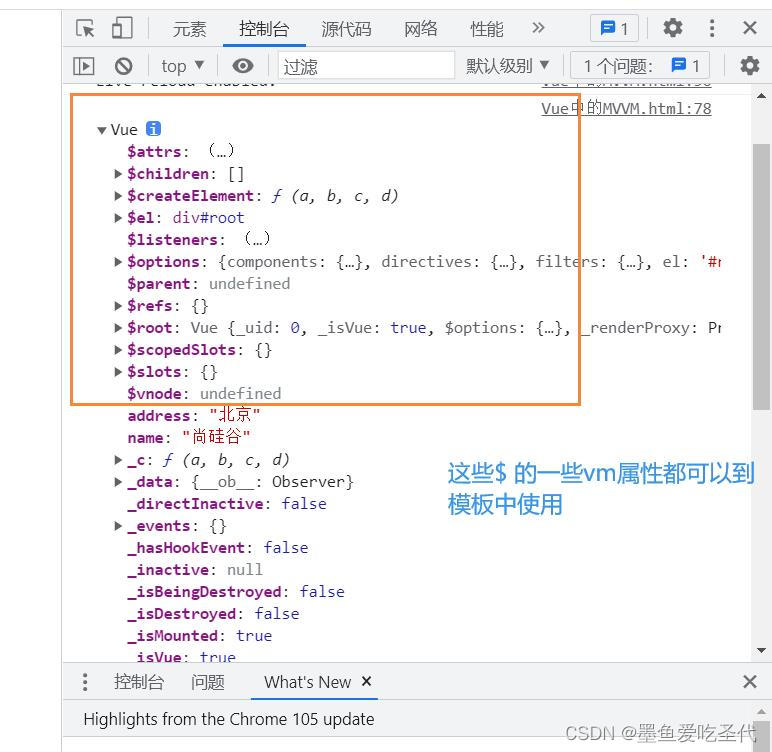This screenshot has width=772, height=752.
Task: Switch to drawer 控制台 tab
Action: click(138, 682)
